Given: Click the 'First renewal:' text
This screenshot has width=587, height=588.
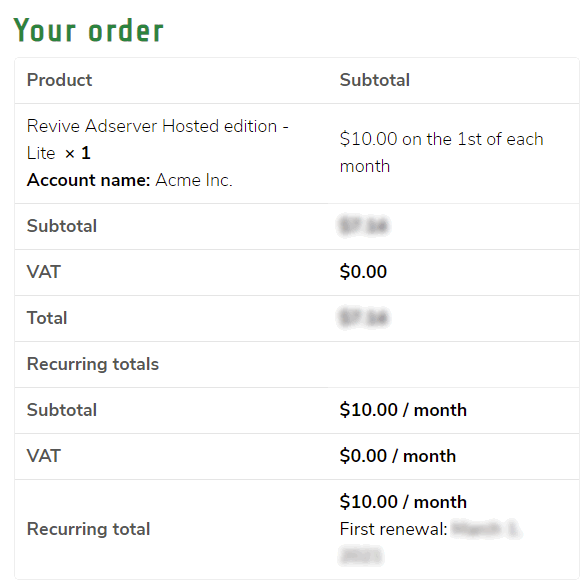Looking at the screenshot, I should (x=393, y=529).
